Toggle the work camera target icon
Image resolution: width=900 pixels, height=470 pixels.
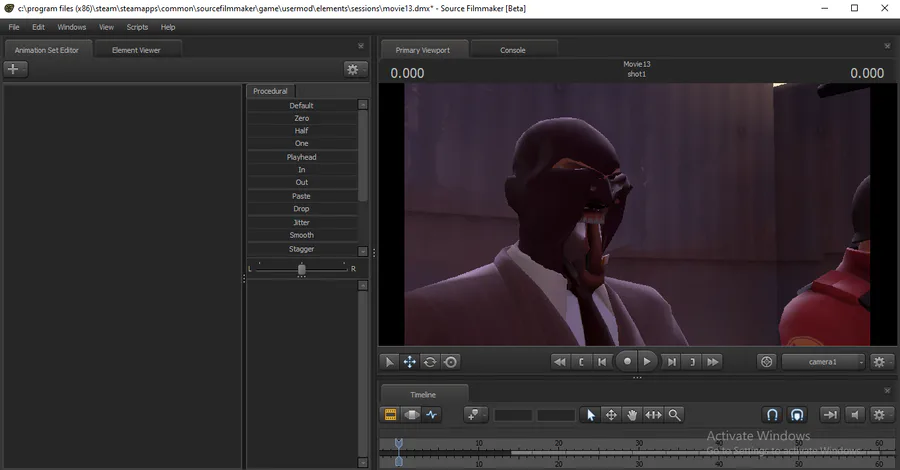(x=767, y=362)
